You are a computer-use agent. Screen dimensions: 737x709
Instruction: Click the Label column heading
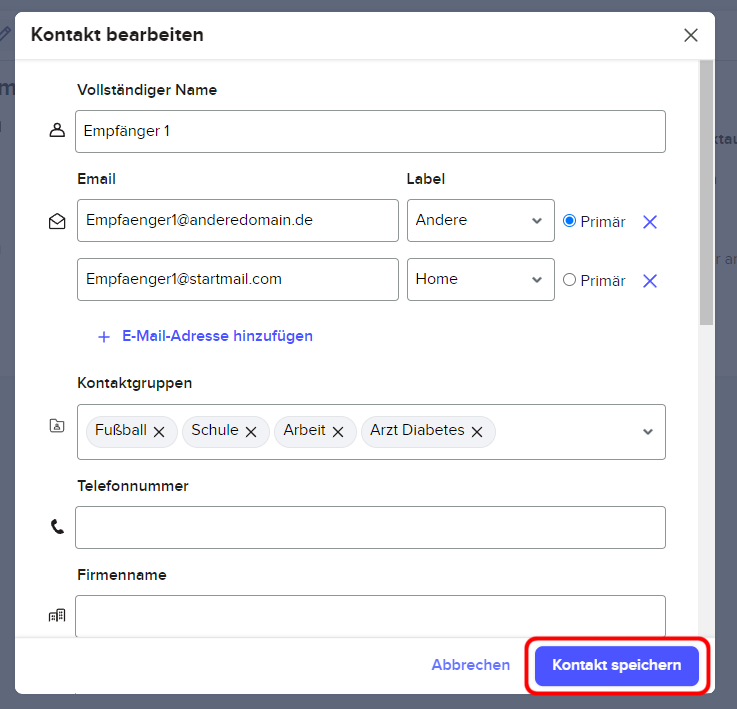425,179
